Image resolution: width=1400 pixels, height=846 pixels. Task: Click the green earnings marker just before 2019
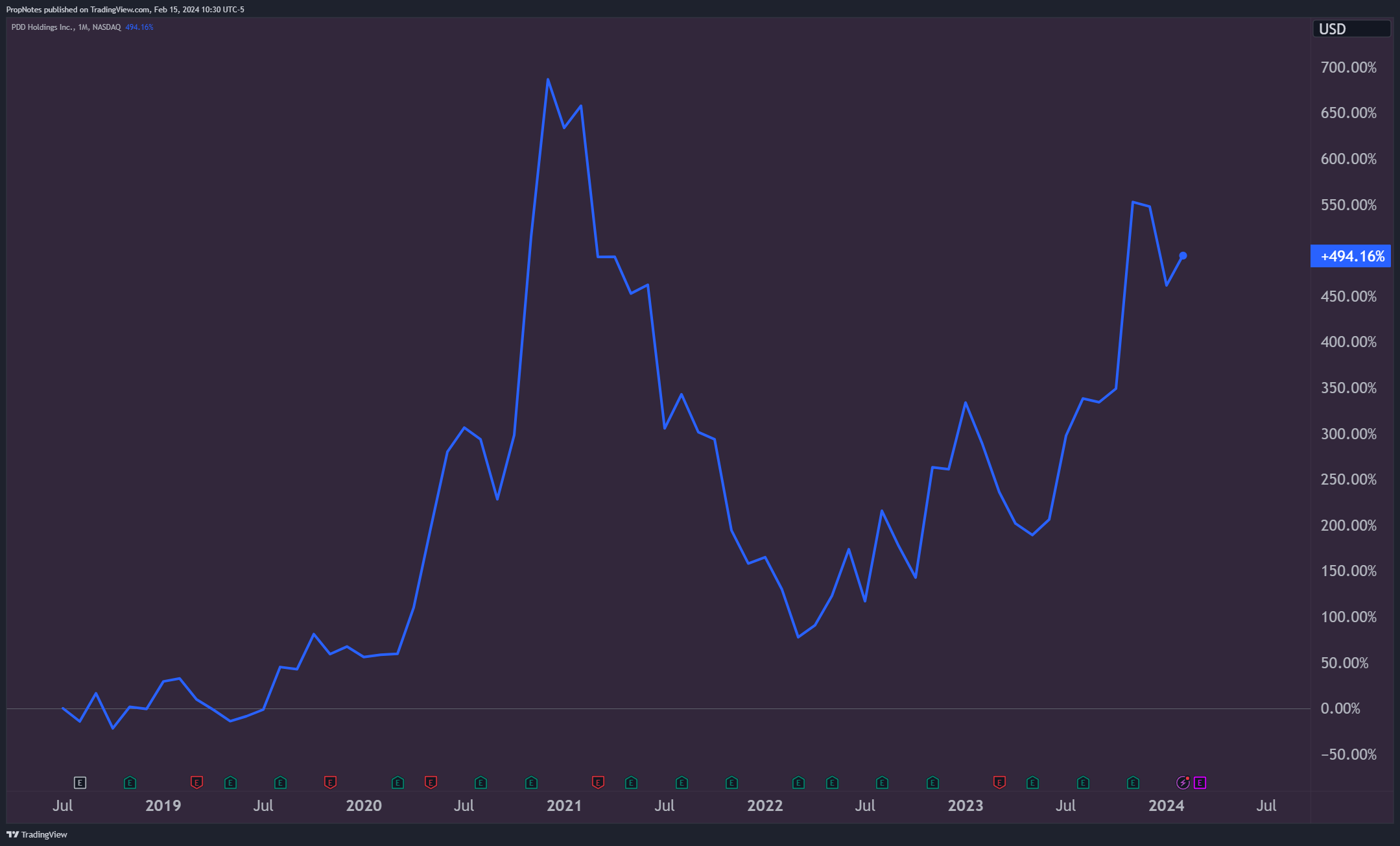pyautogui.click(x=130, y=782)
